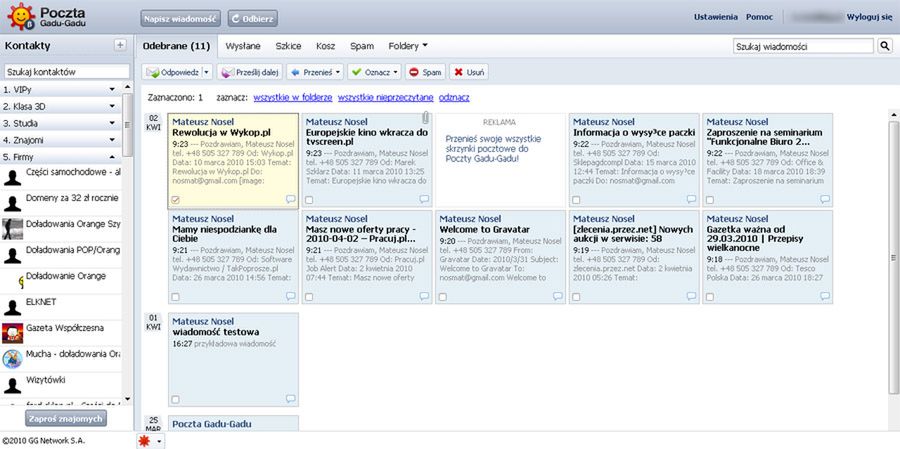Expand the 1. VIPy contact group
Image resolution: width=900 pixels, height=449 pixels.
pos(112,90)
